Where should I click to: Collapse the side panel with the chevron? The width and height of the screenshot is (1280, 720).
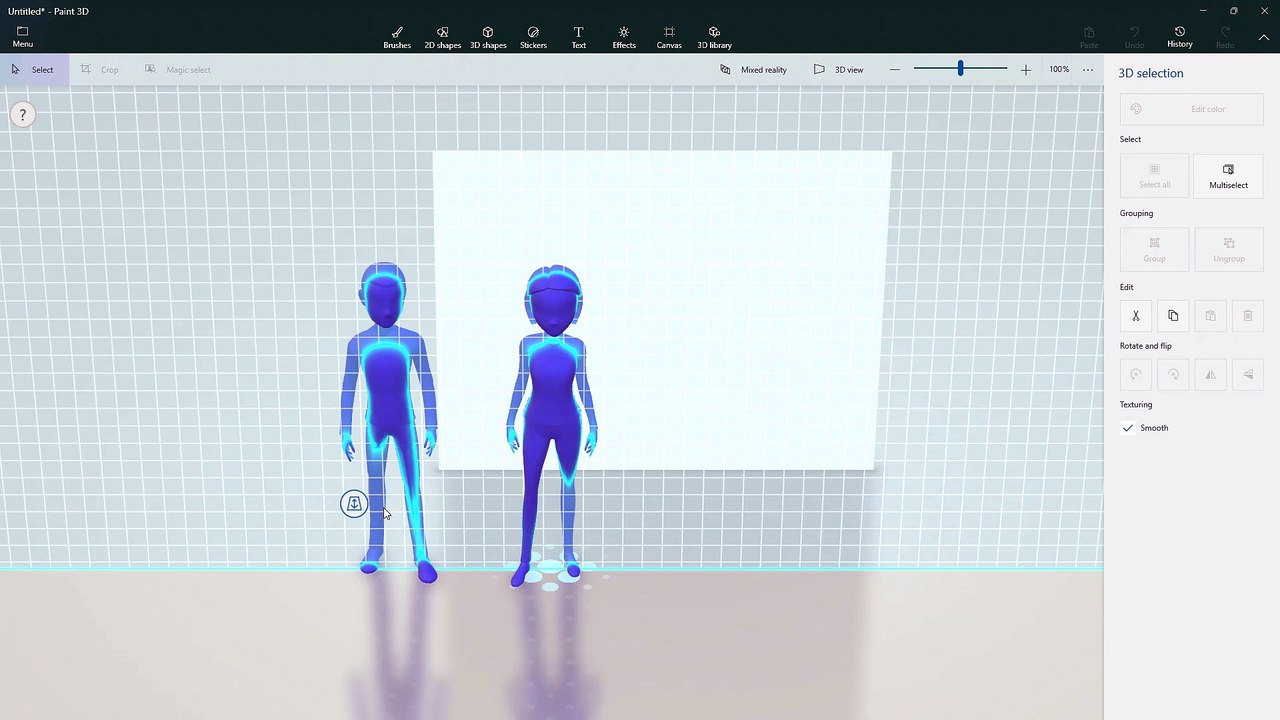click(1264, 37)
